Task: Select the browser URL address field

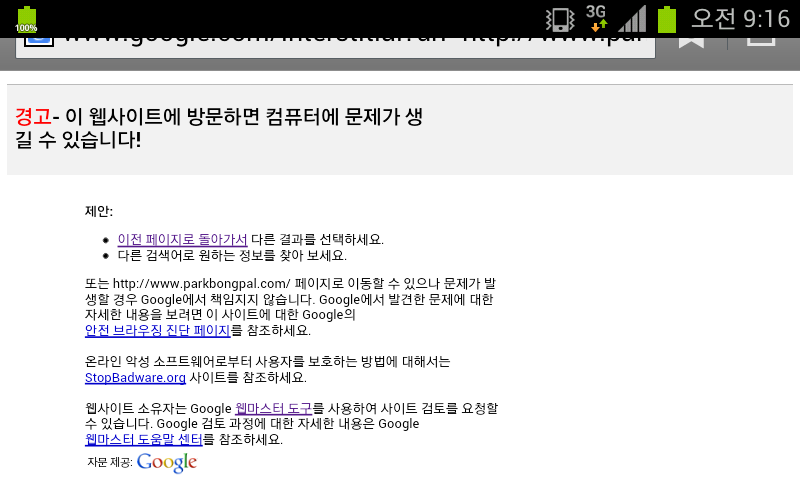Action: (x=335, y=47)
